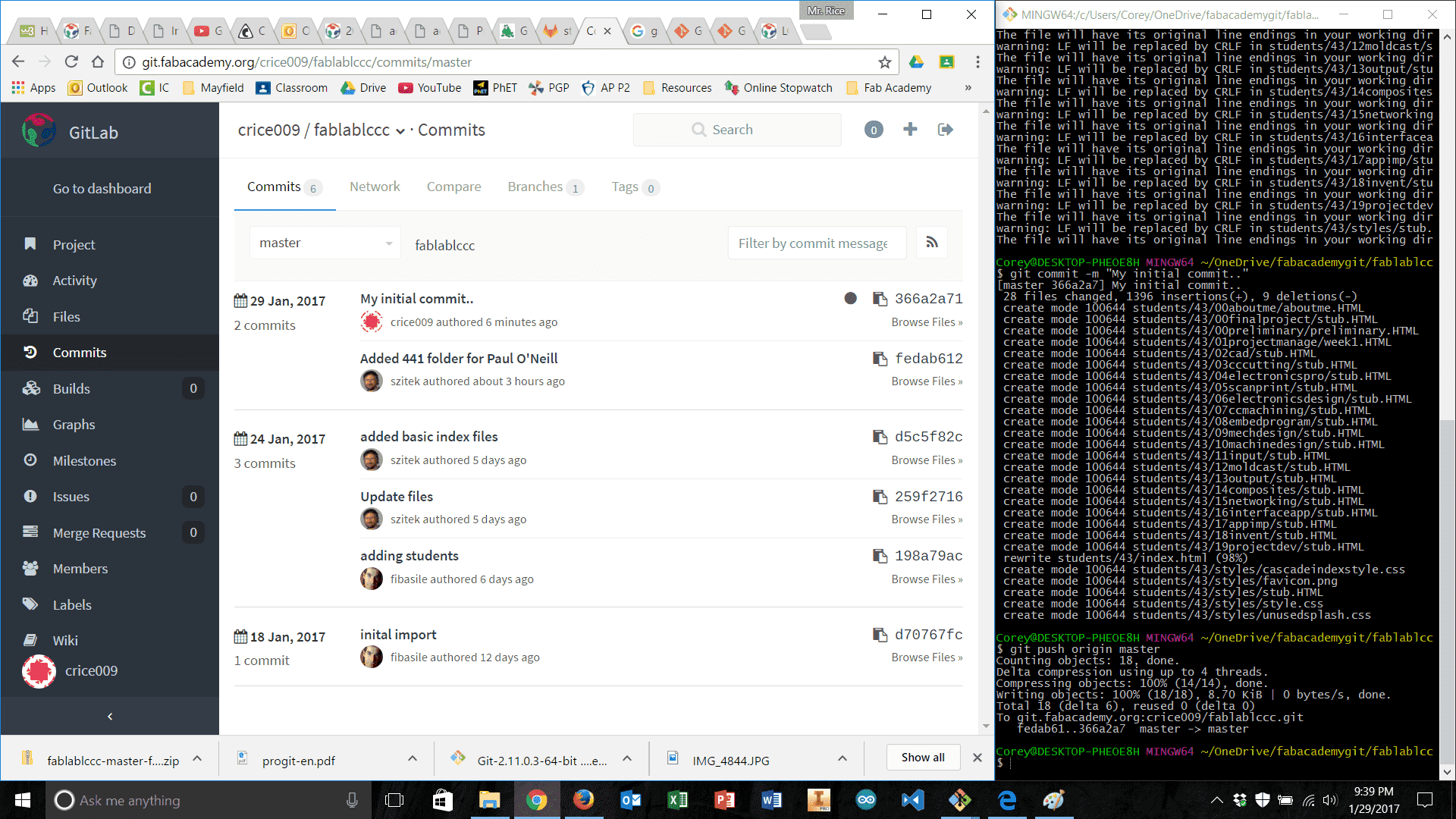The height and width of the screenshot is (819, 1456).
Task: Browse files for commit fedab612
Action: tap(926, 381)
